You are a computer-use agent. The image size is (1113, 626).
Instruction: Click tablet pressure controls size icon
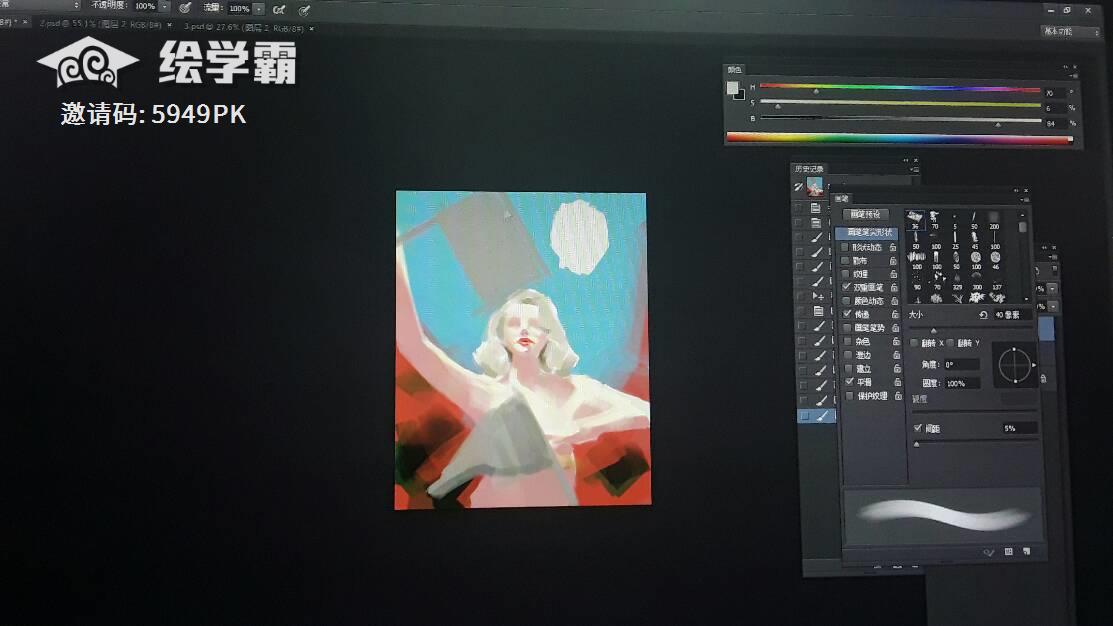(304, 11)
